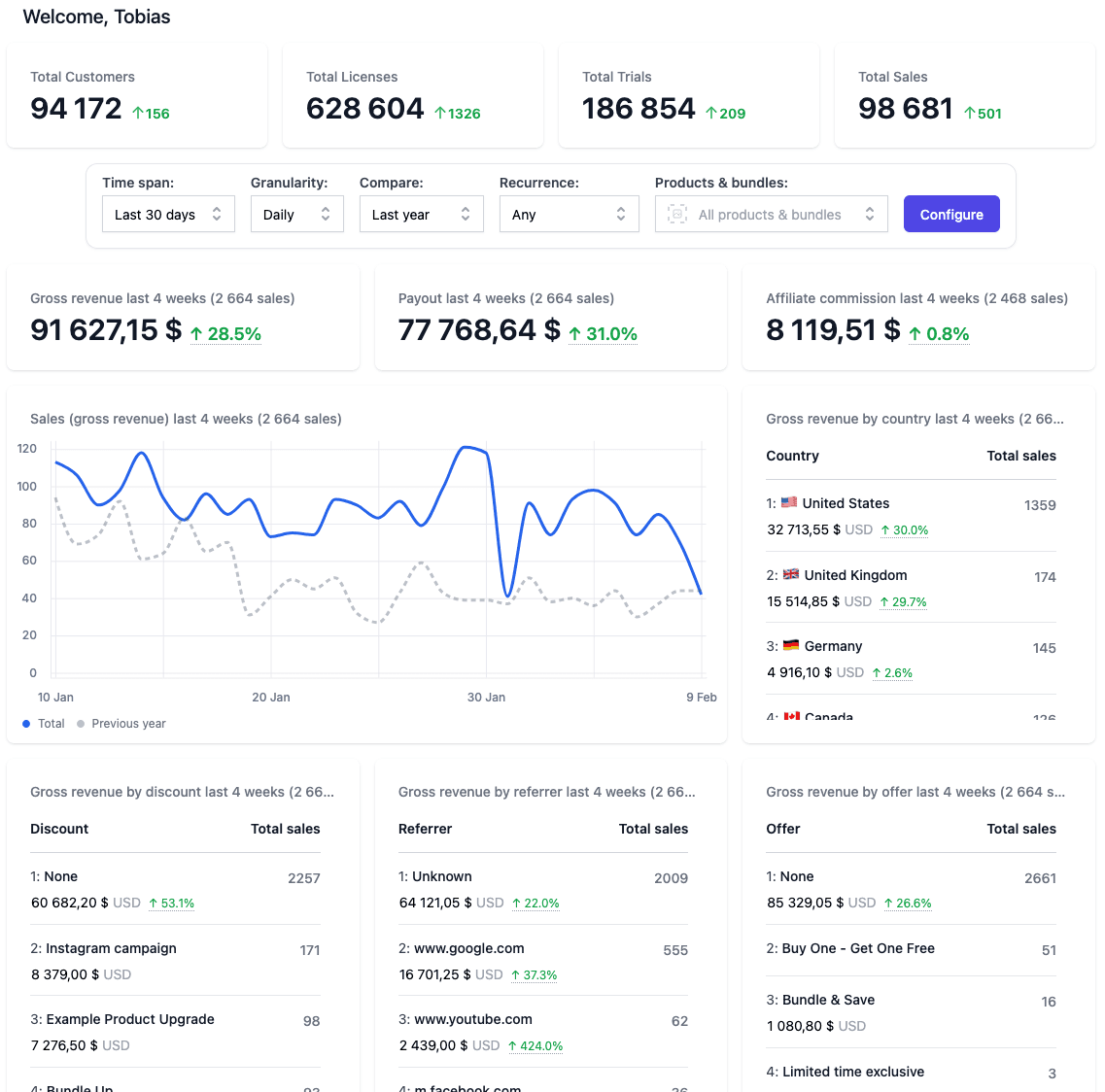1105x1092 pixels.
Task: Open the Time span dropdown
Action: pos(168,214)
